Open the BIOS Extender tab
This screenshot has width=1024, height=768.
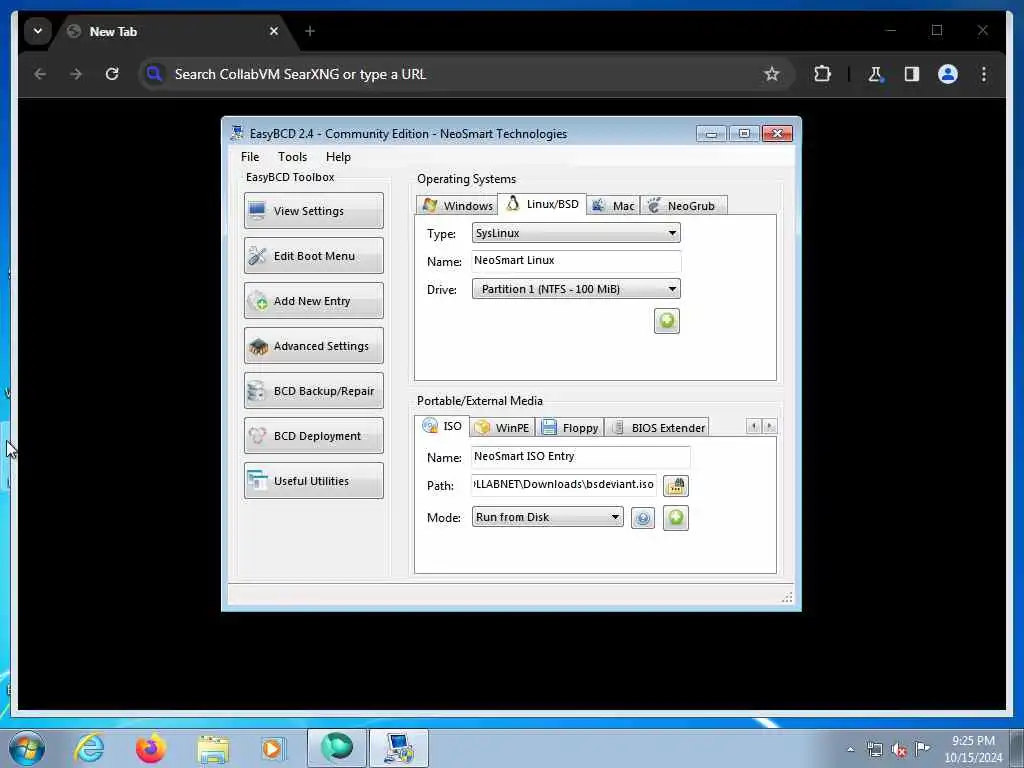coord(657,428)
